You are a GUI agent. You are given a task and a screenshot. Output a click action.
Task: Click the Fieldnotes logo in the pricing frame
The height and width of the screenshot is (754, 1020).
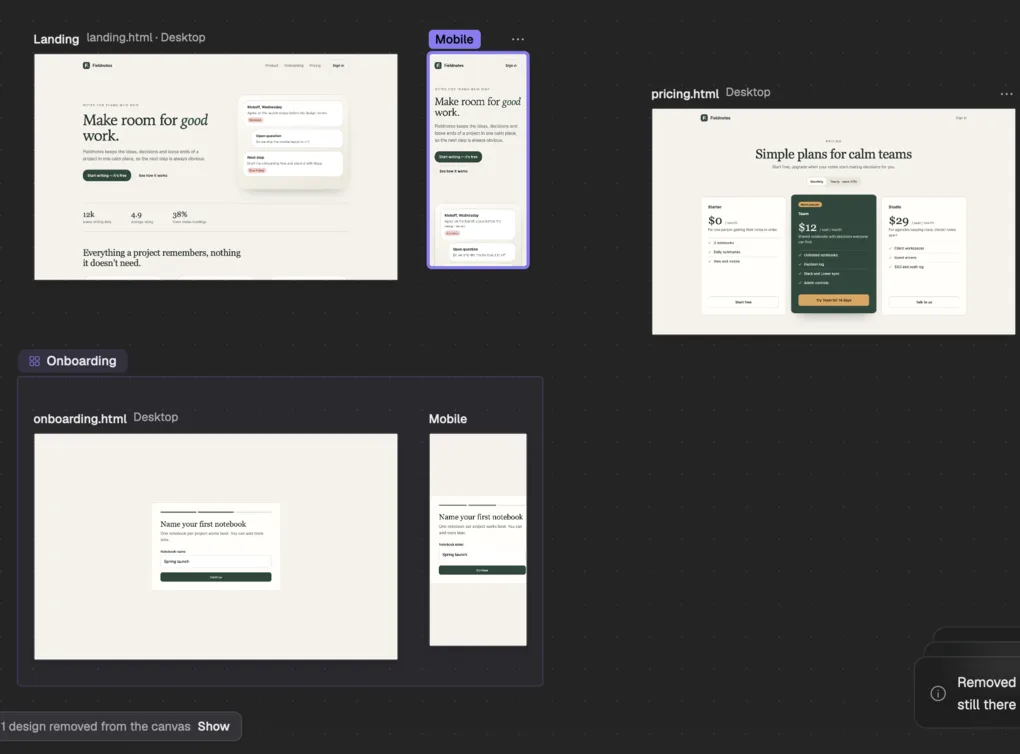click(716, 118)
